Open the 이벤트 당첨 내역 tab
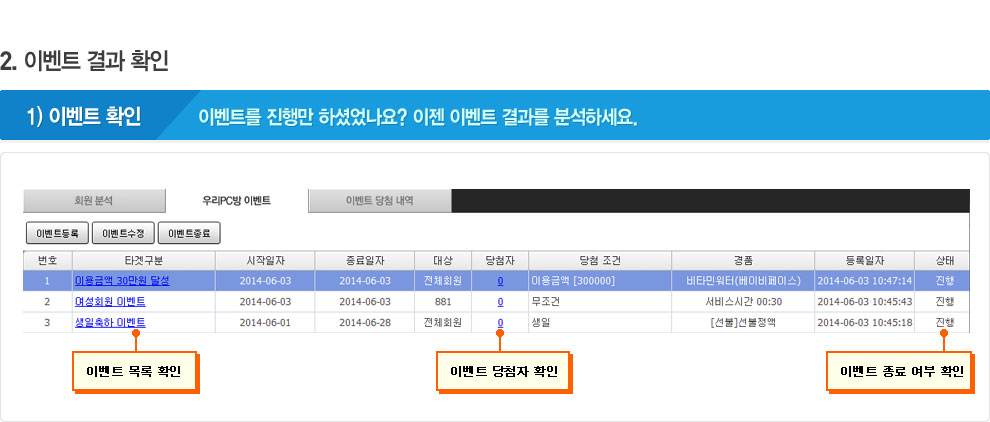990x422 pixels. [379, 201]
